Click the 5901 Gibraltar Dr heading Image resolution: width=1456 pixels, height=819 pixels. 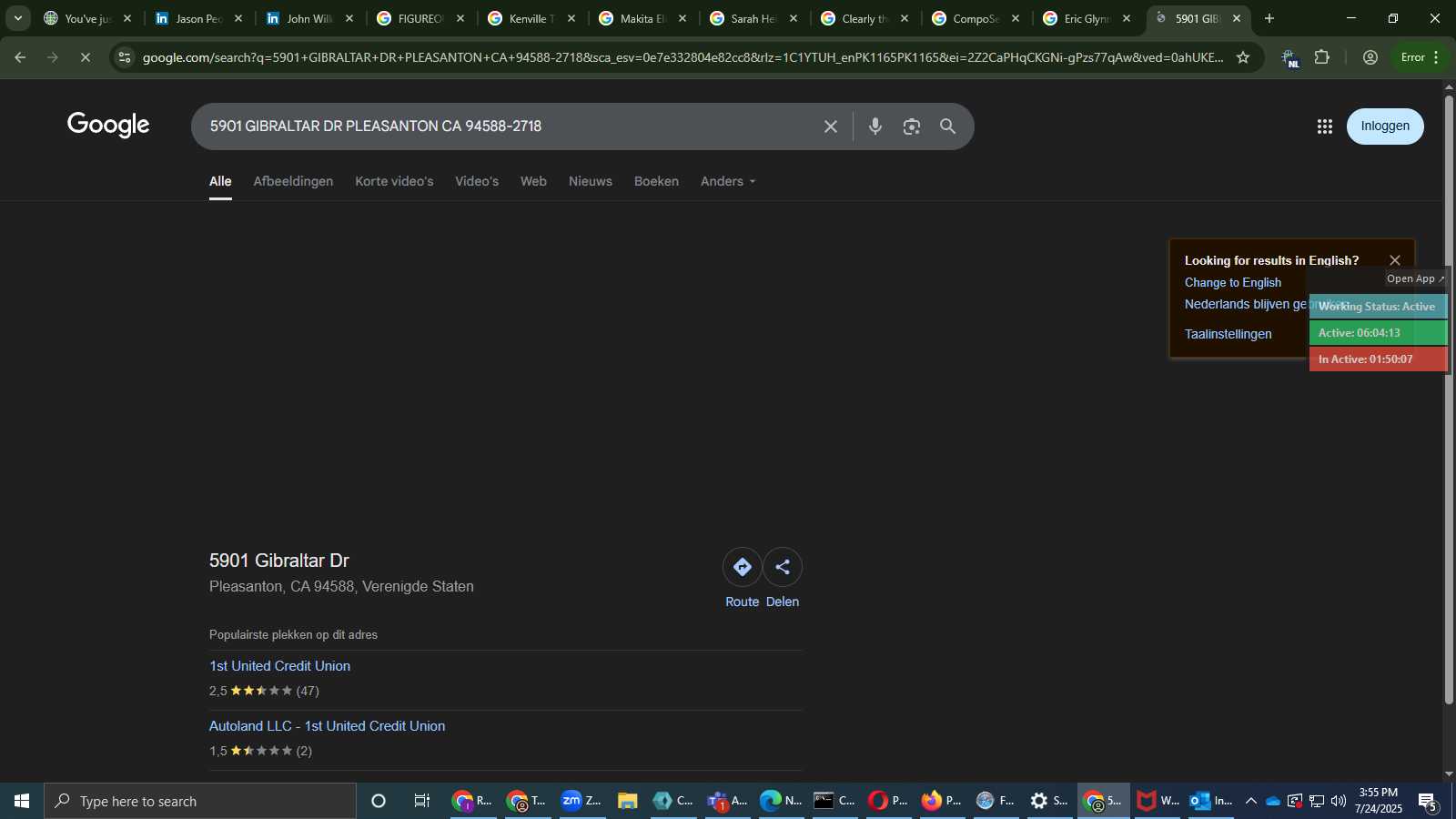click(x=279, y=561)
